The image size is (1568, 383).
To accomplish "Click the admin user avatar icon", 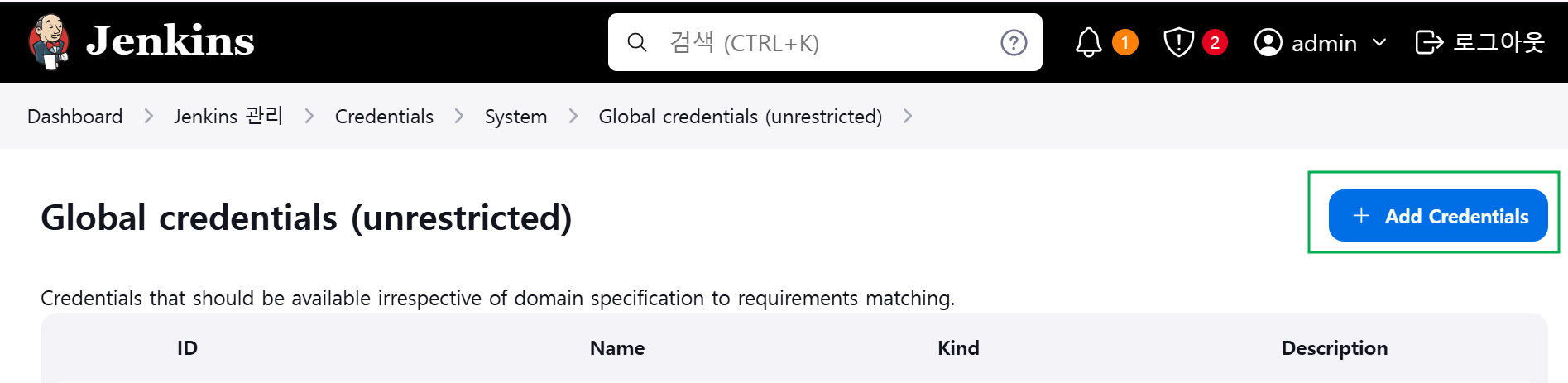I will [1268, 42].
